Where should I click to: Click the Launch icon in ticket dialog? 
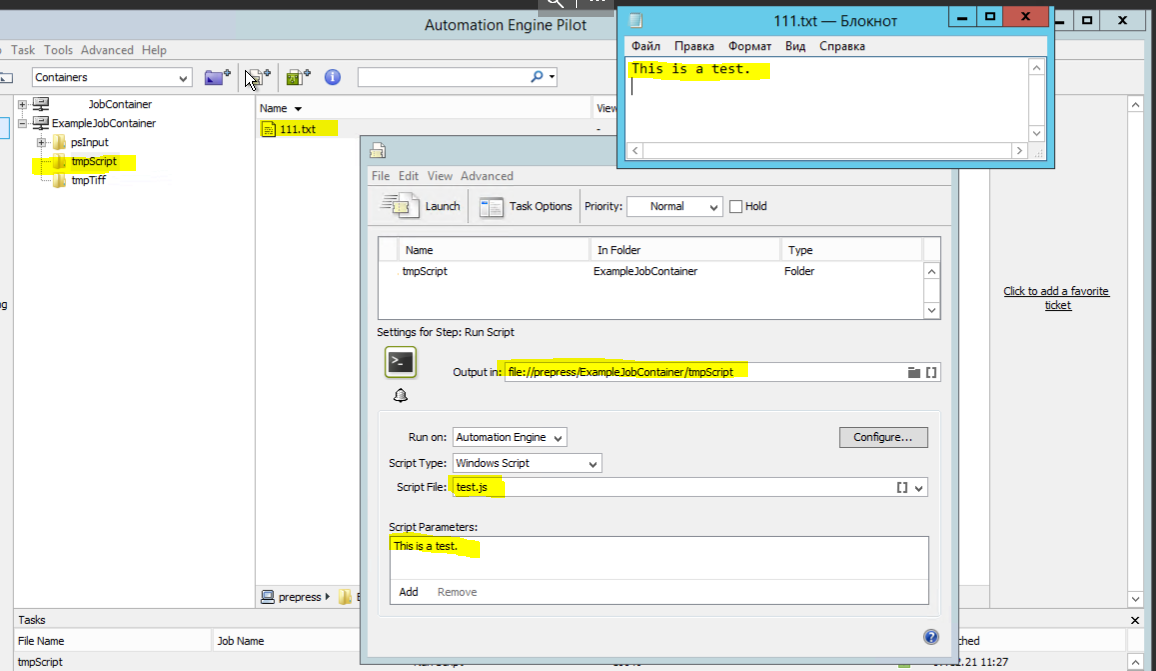coord(400,206)
